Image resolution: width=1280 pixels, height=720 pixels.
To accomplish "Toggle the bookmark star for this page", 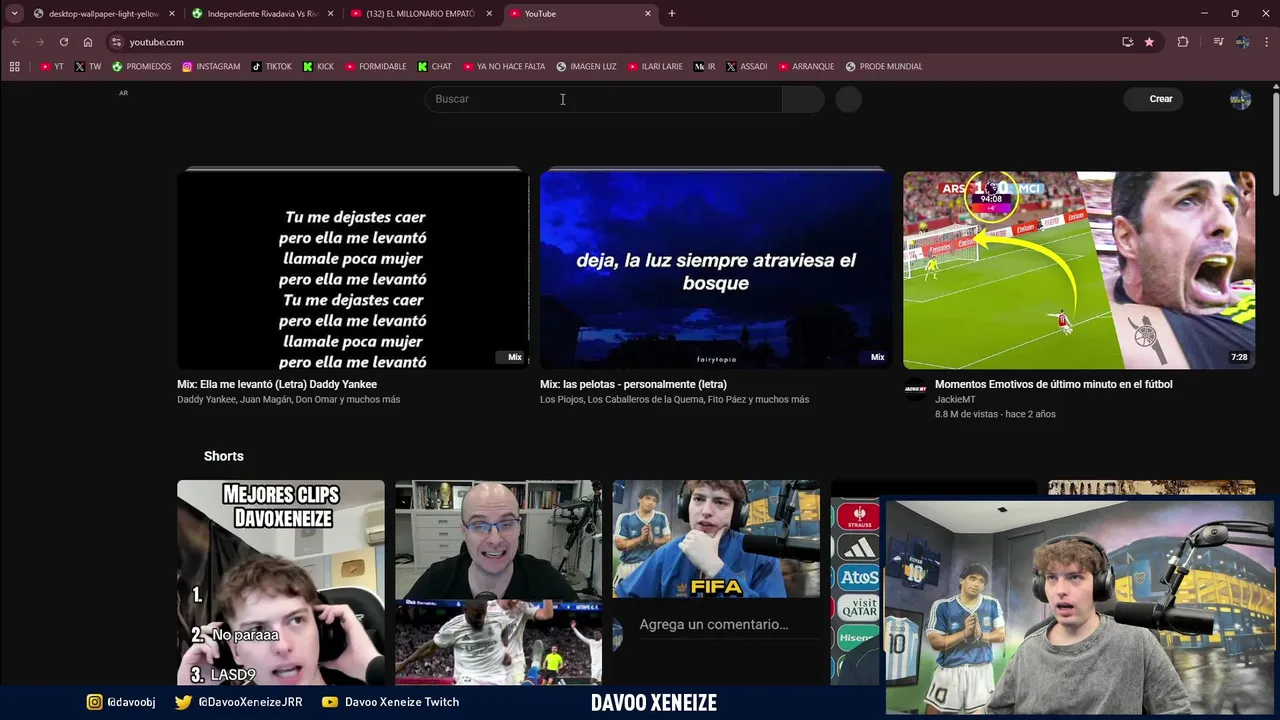I will (1149, 42).
